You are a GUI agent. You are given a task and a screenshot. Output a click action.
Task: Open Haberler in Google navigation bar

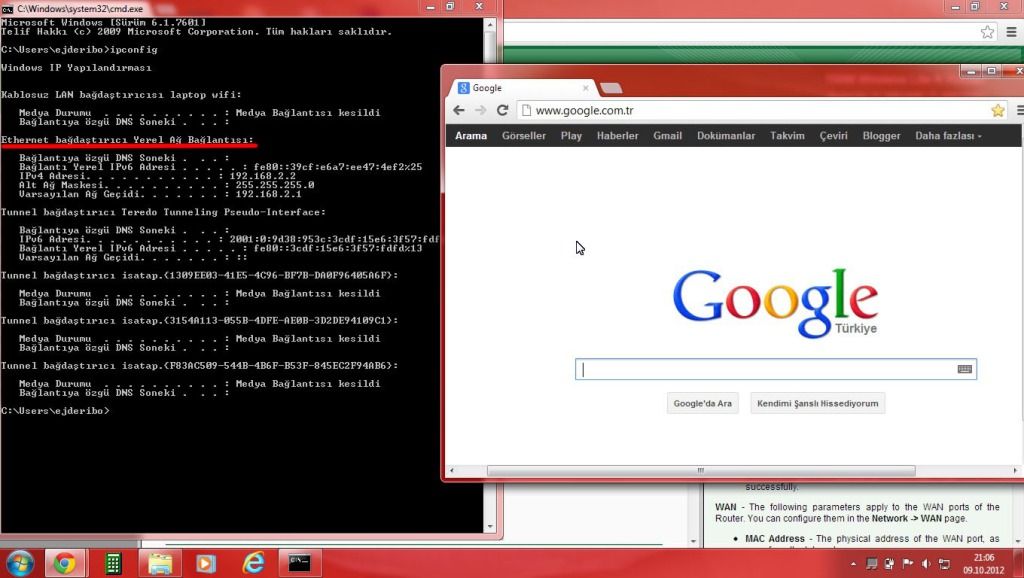click(x=617, y=136)
